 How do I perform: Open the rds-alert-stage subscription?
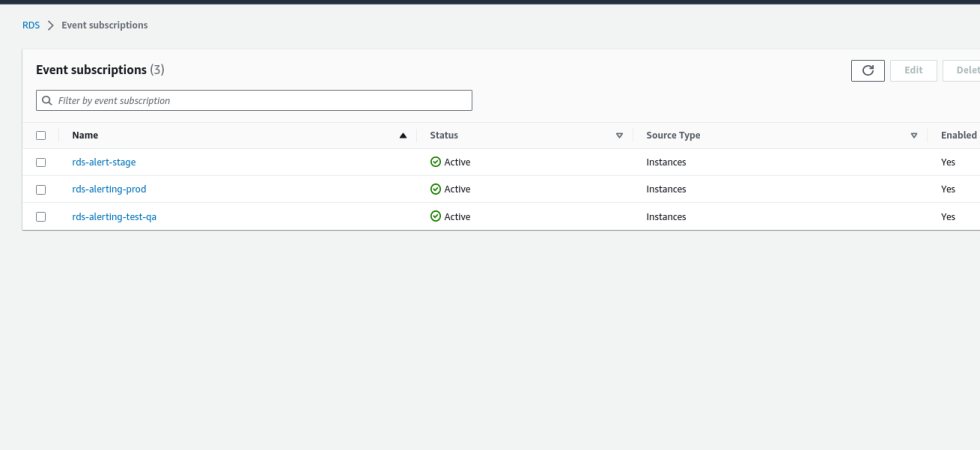(104, 162)
